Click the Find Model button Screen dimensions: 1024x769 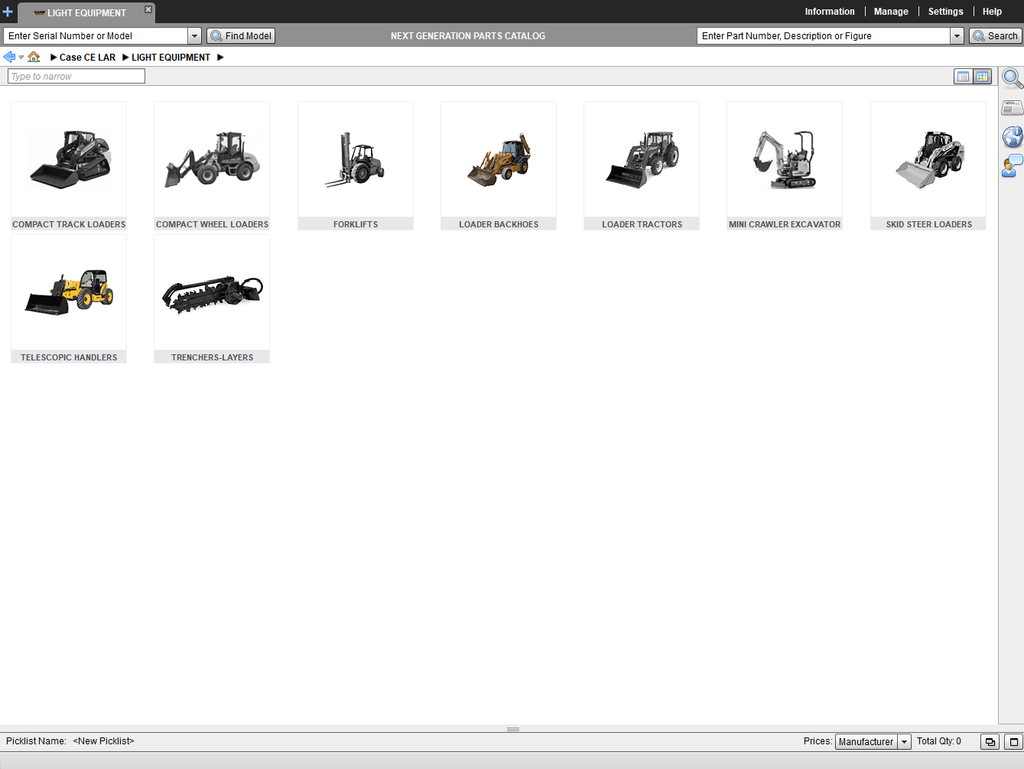(241, 36)
